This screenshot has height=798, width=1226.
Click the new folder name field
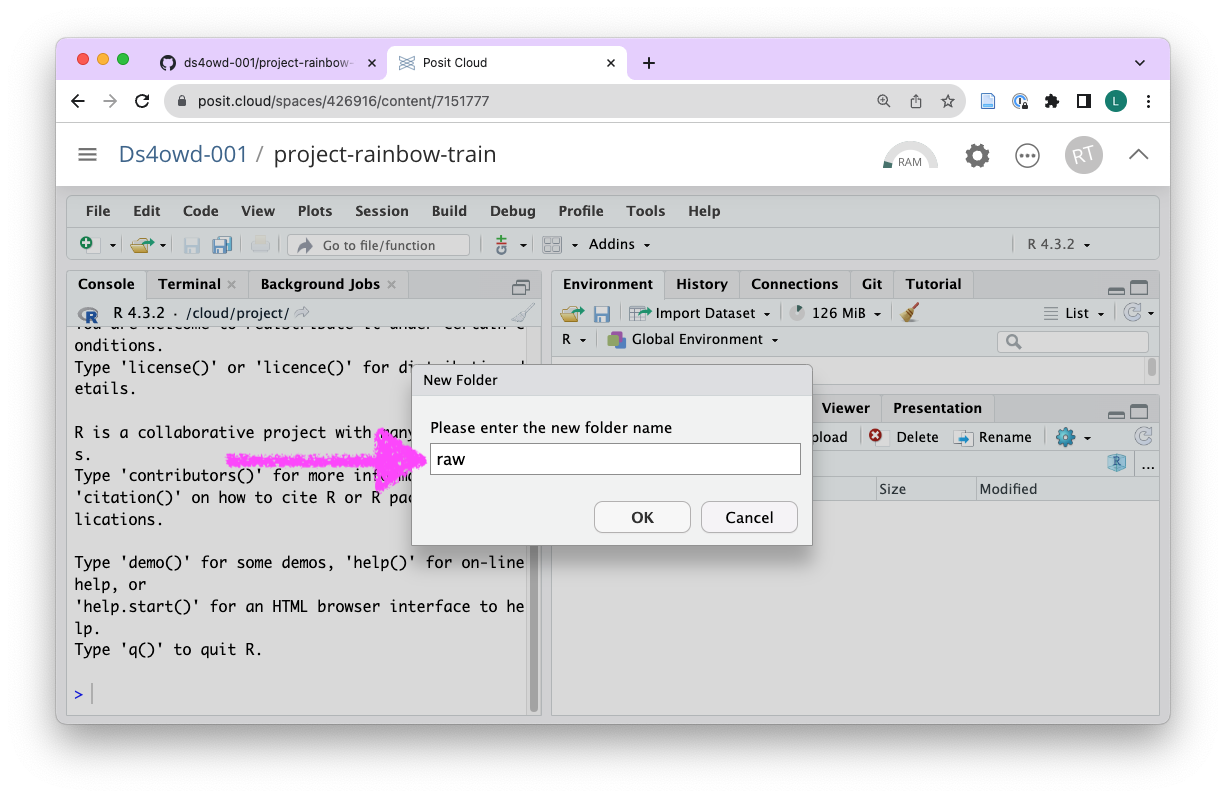coord(615,460)
